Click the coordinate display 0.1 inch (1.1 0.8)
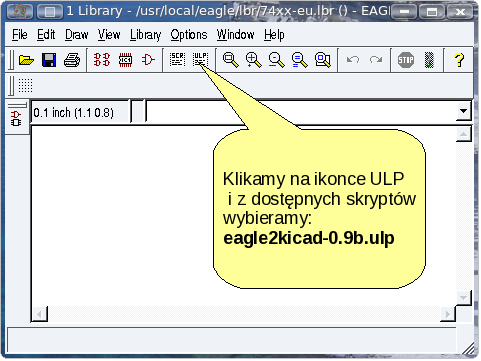 coord(74,113)
